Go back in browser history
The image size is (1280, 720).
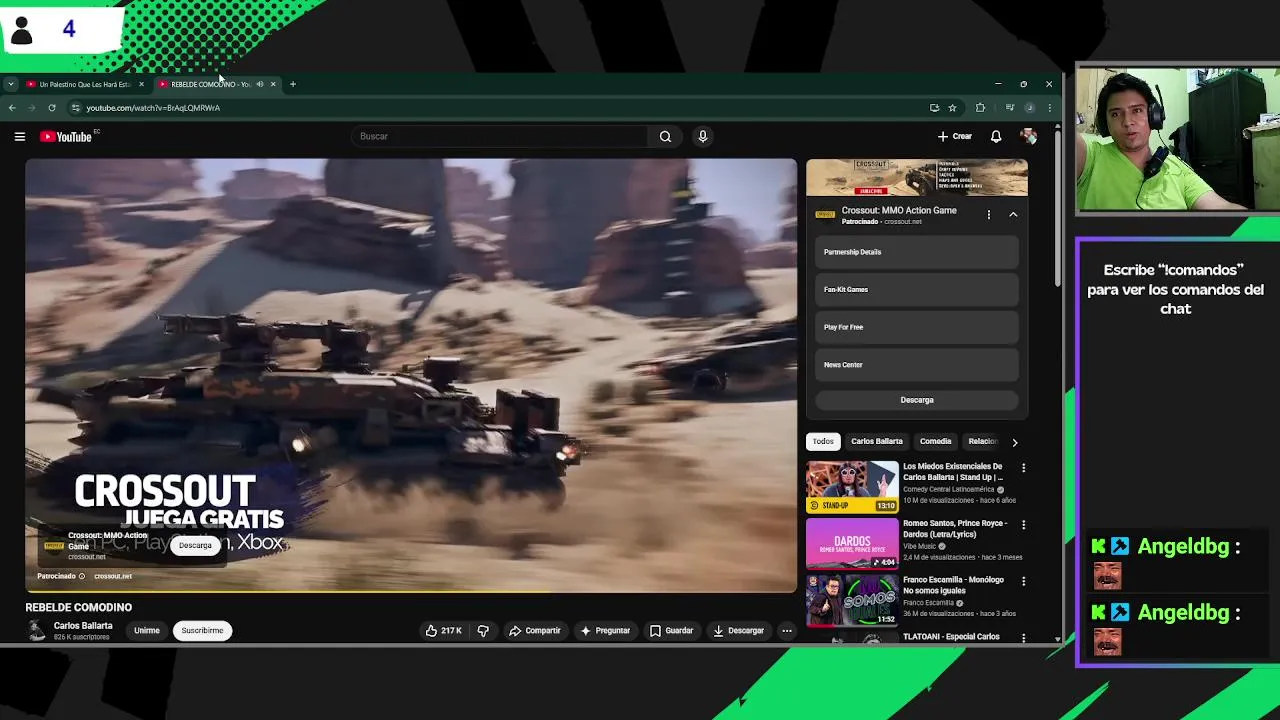tap(12, 108)
